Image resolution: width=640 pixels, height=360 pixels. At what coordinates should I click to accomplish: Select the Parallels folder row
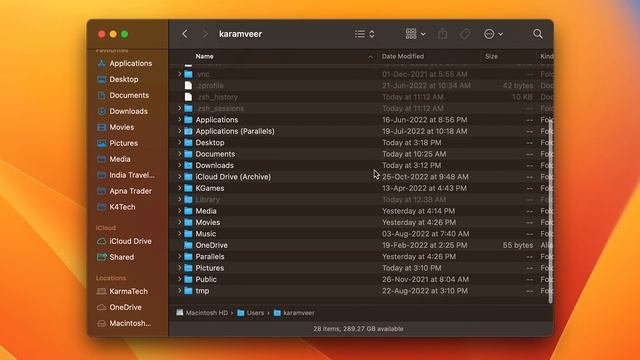[x=361, y=257]
